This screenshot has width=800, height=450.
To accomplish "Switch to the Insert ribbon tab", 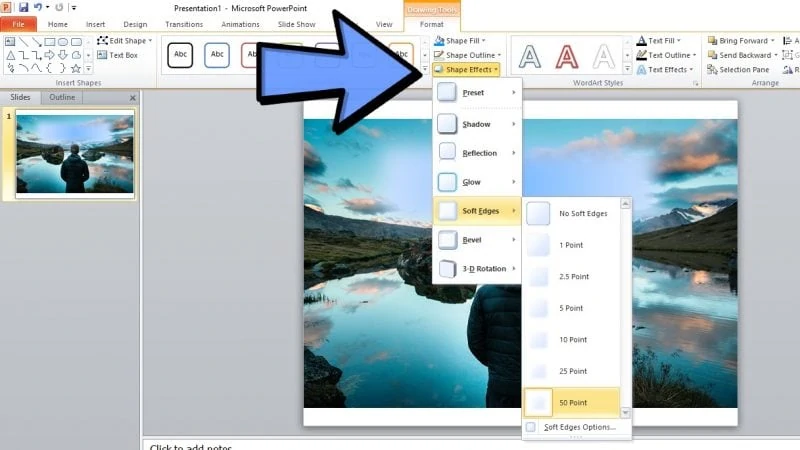I will 95,24.
